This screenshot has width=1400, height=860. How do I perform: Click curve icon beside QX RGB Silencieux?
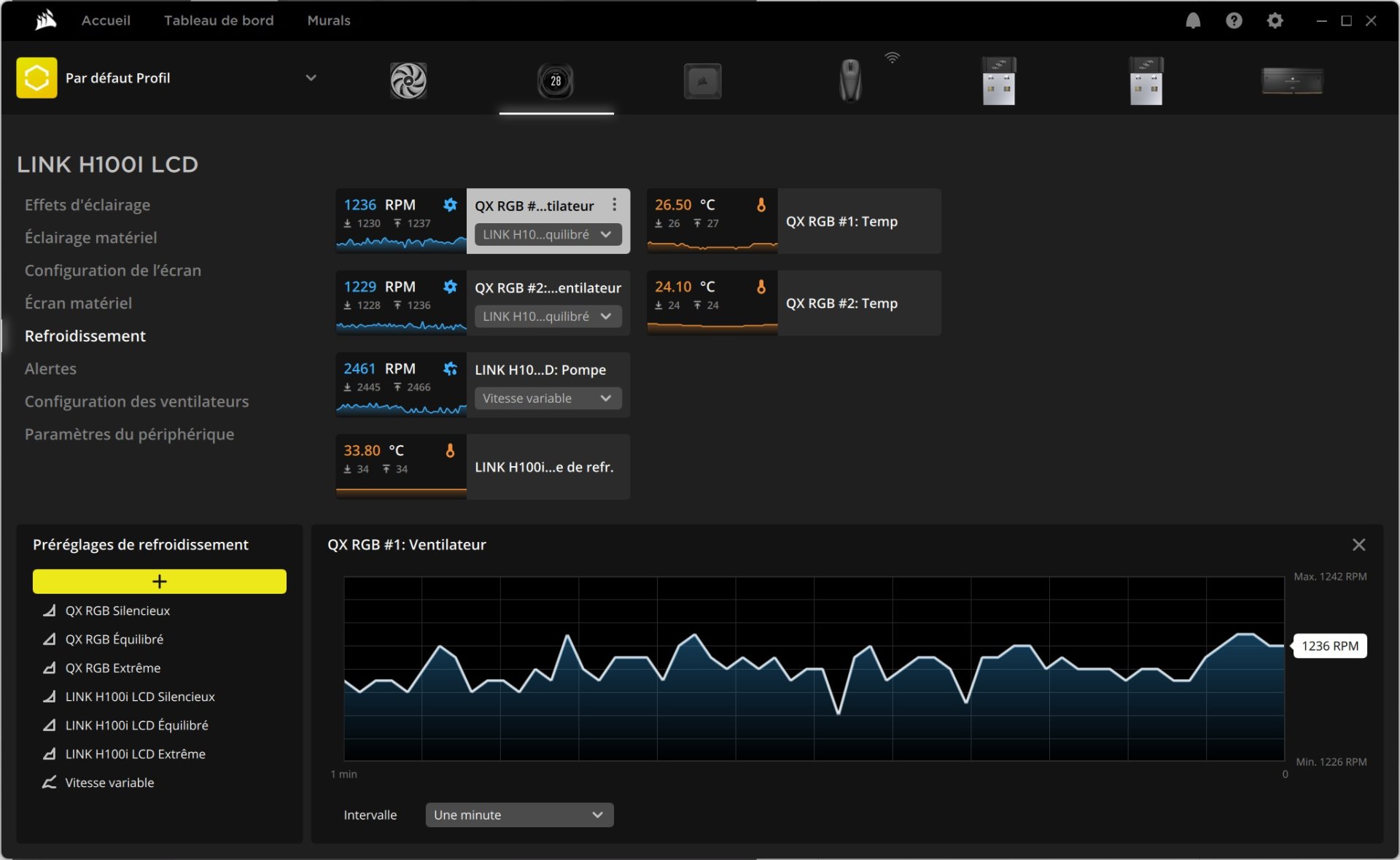(x=49, y=611)
